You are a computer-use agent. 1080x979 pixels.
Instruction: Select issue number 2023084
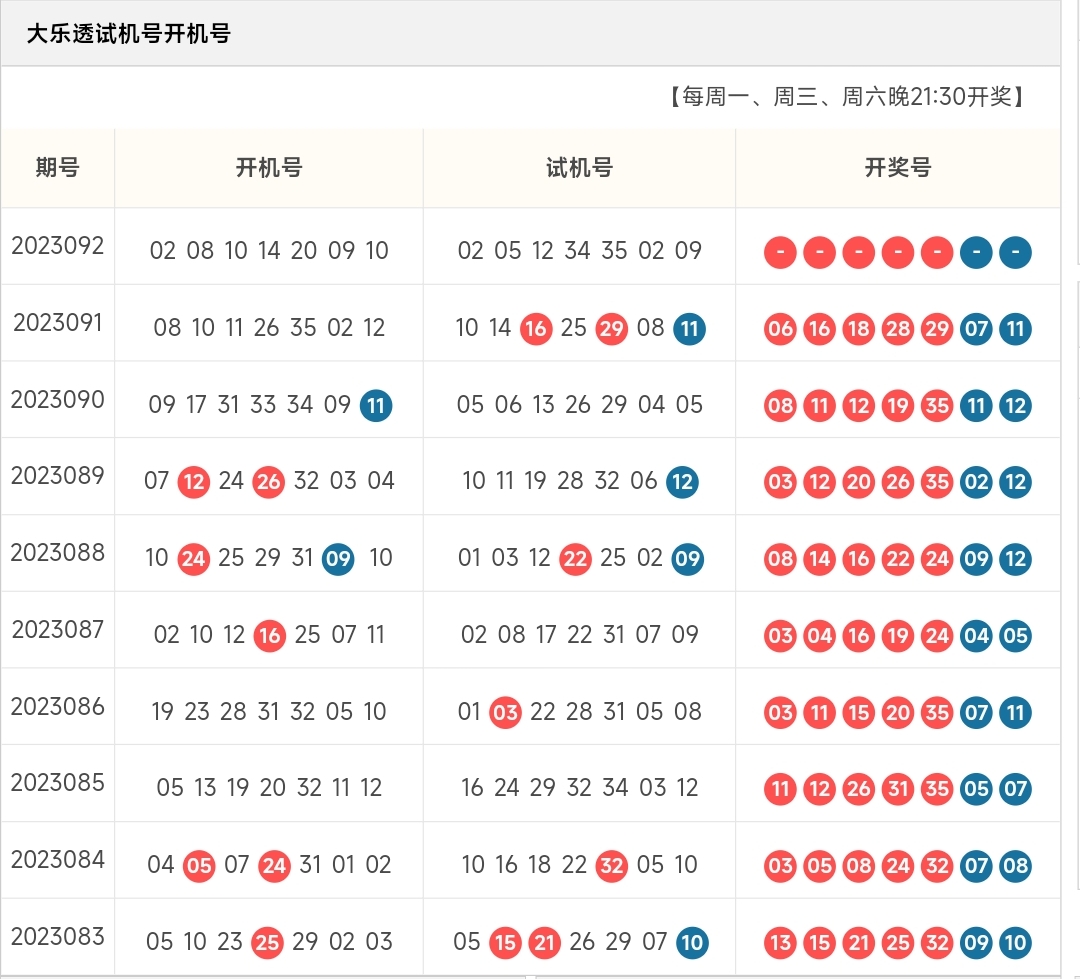[58, 860]
